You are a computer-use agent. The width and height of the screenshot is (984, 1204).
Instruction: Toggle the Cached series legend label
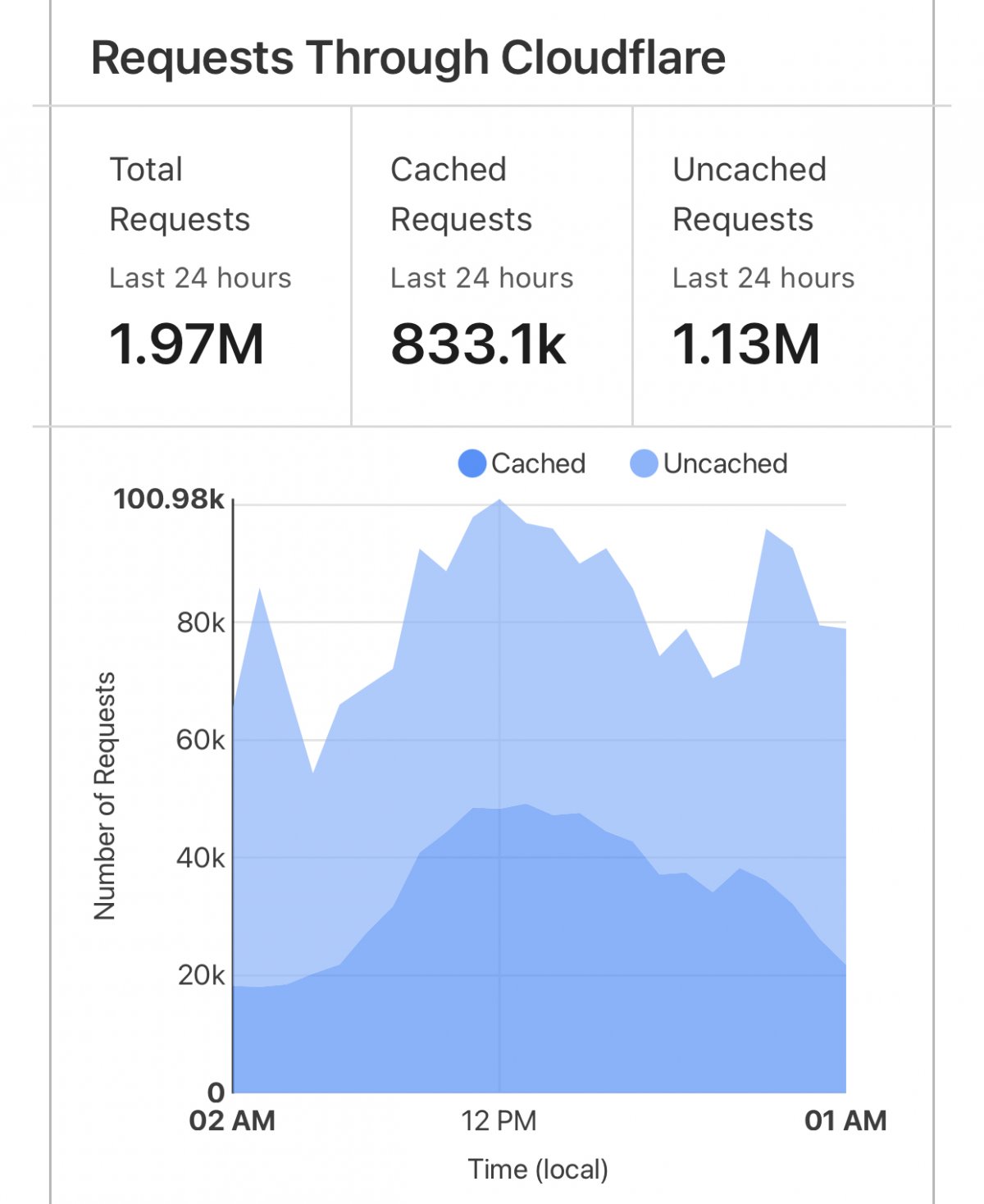(x=538, y=463)
